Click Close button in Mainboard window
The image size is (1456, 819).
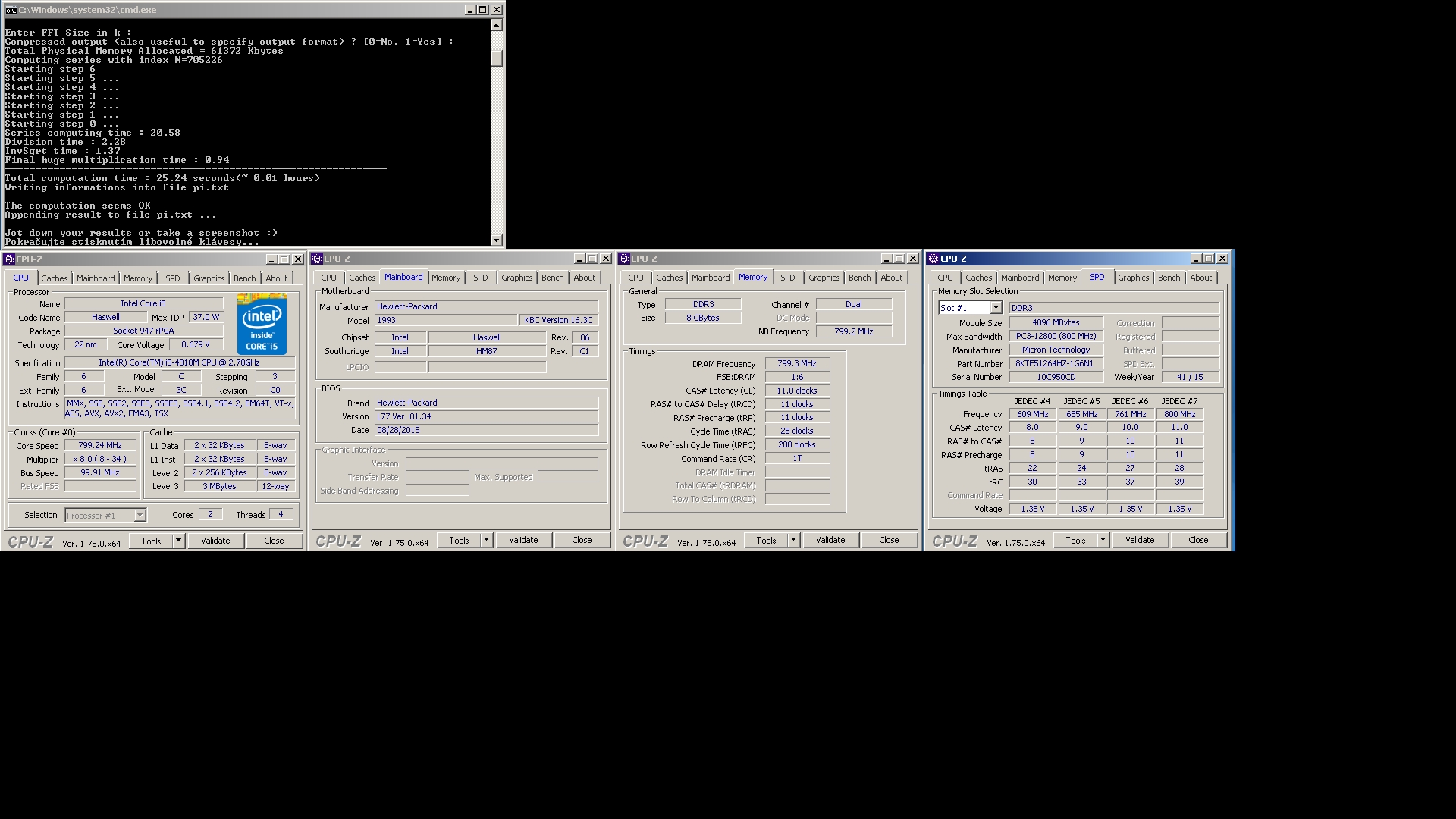pos(582,540)
